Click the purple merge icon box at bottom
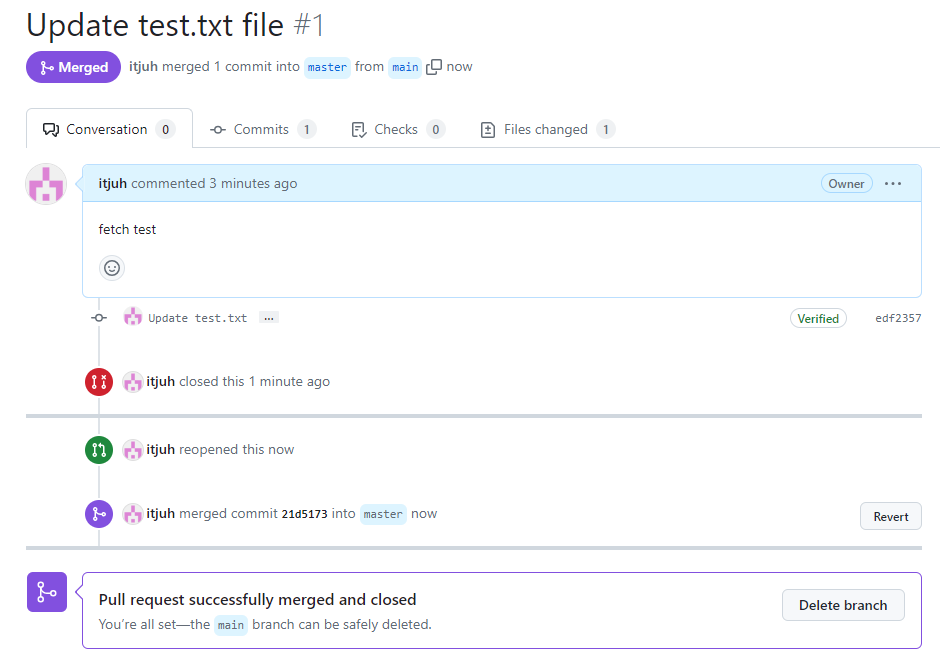940x662 pixels. click(x=47, y=592)
